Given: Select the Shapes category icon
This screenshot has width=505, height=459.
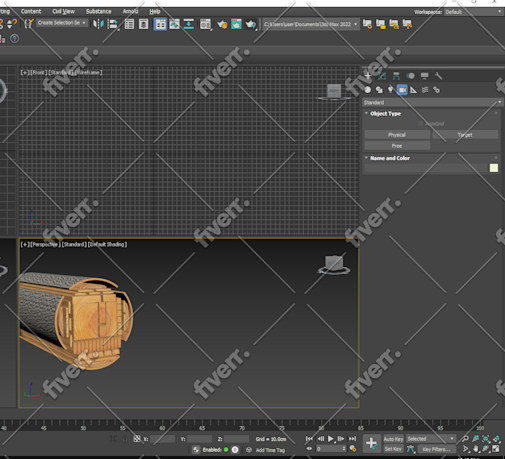Looking at the screenshot, I should click(379, 90).
